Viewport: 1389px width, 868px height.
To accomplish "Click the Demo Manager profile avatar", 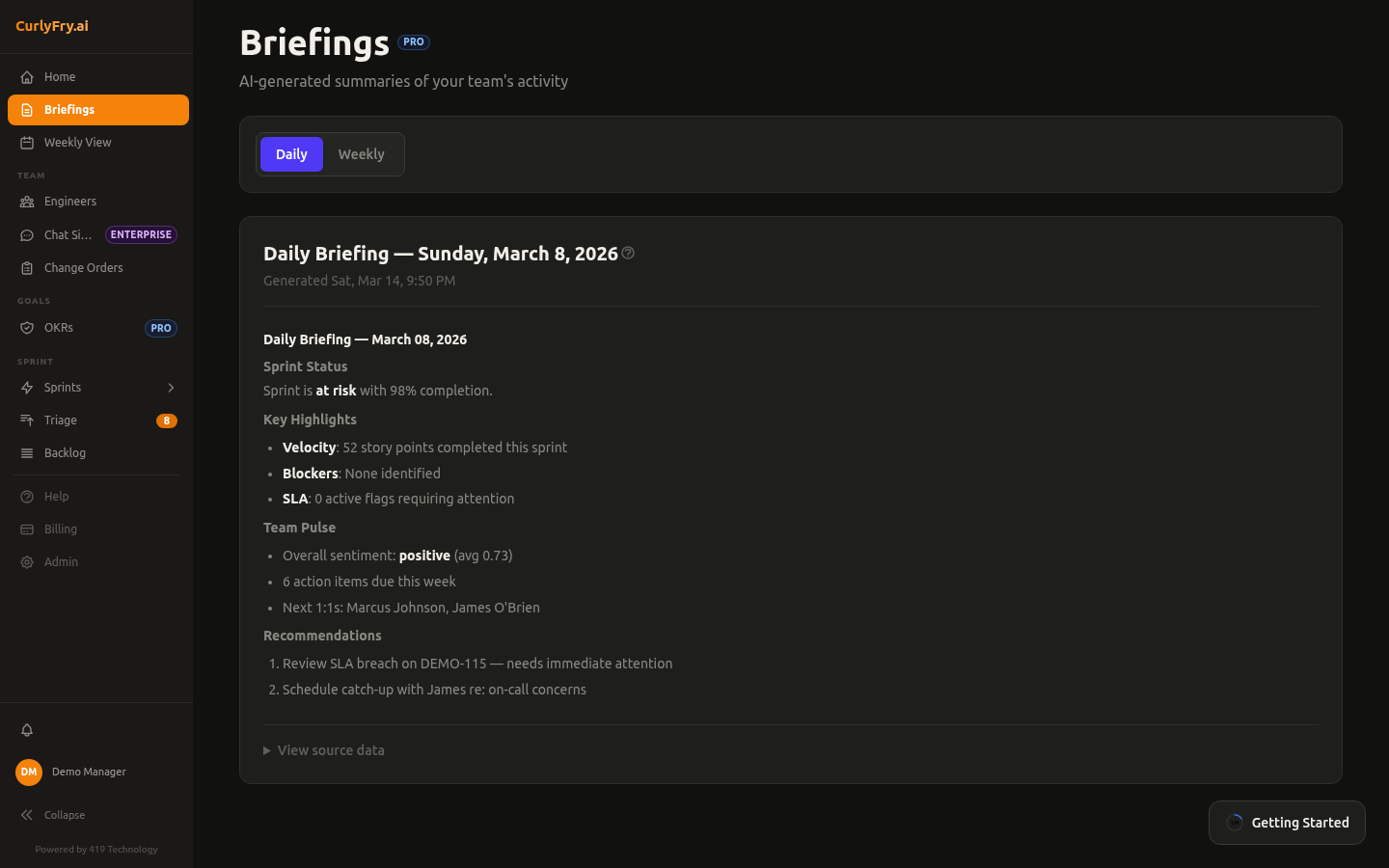I will coord(29,772).
